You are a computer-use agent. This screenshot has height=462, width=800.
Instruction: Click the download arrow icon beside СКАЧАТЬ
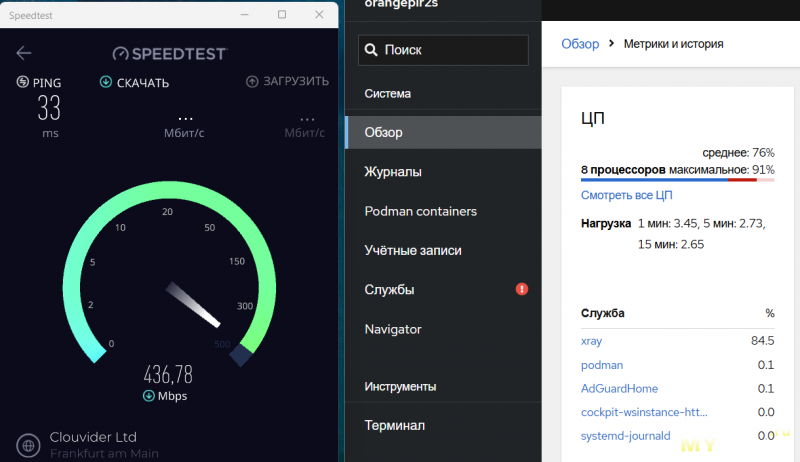106,82
